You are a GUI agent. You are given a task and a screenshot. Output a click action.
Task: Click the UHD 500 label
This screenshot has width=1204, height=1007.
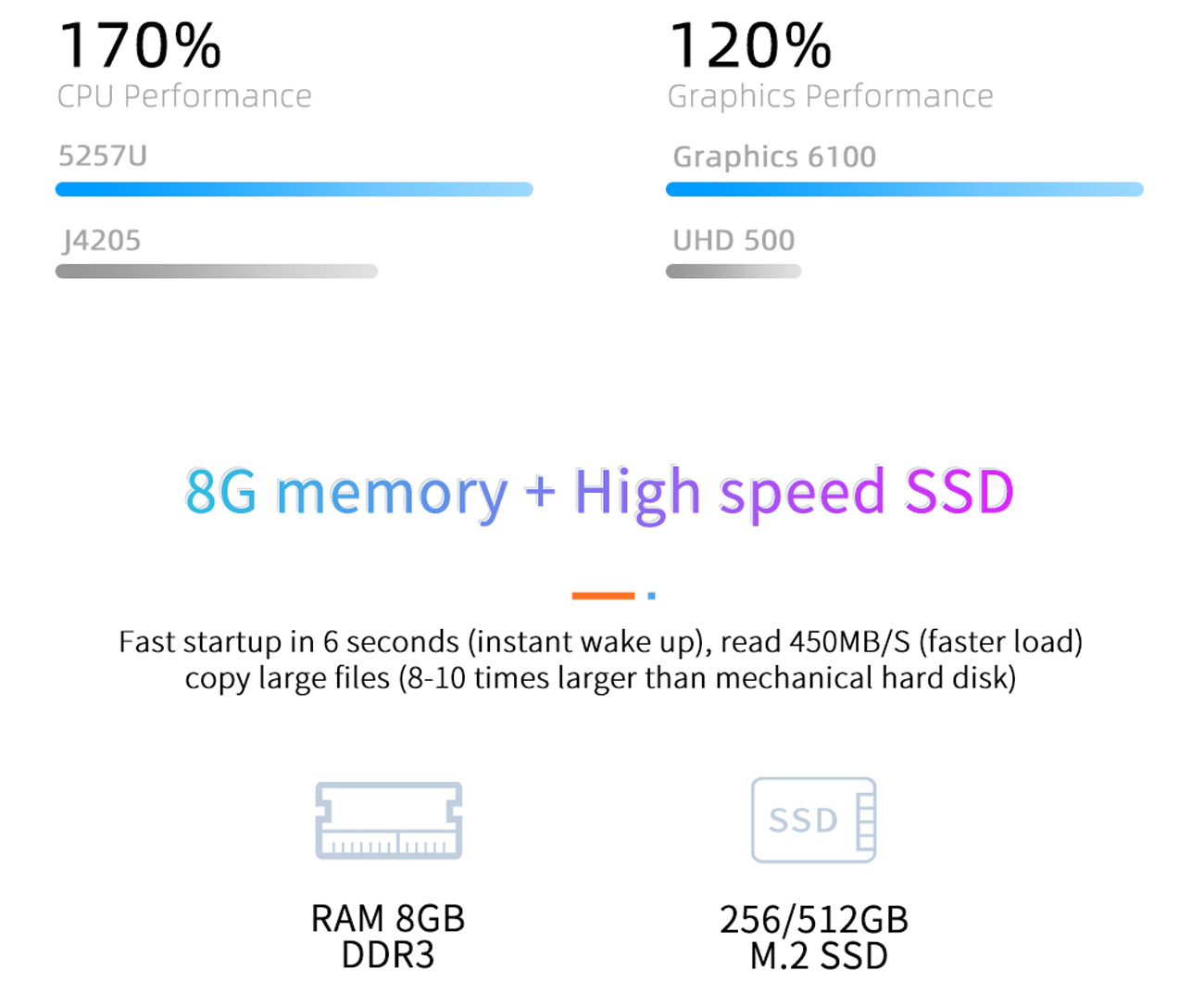734,241
